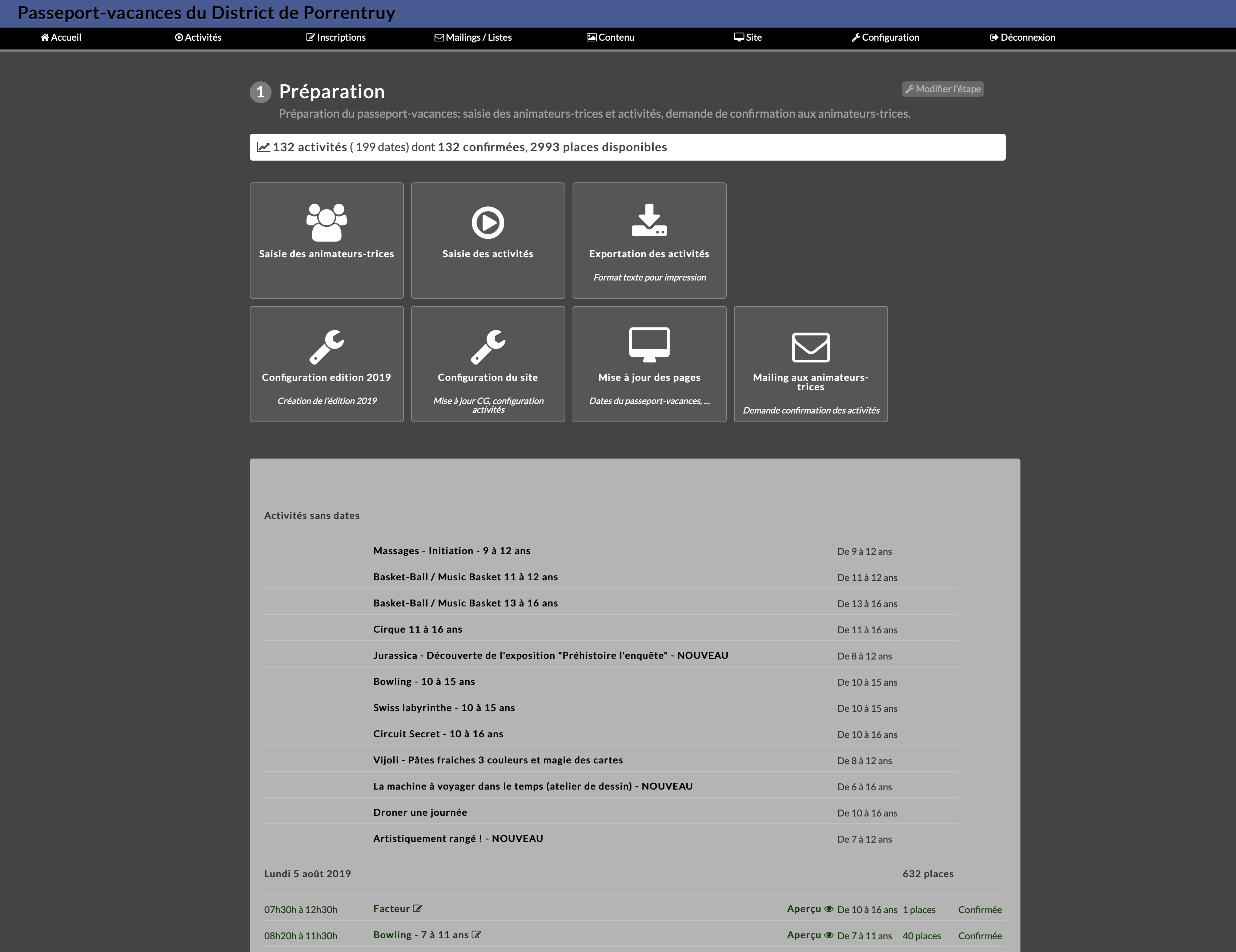This screenshot has height=952, width=1236.
Task: Go to the Inscriptions menu item
Action: pyautogui.click(x=336, y=37)
